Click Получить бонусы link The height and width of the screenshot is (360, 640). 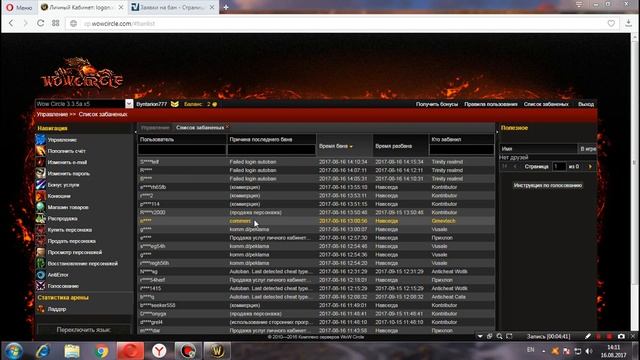coord(437,104)
